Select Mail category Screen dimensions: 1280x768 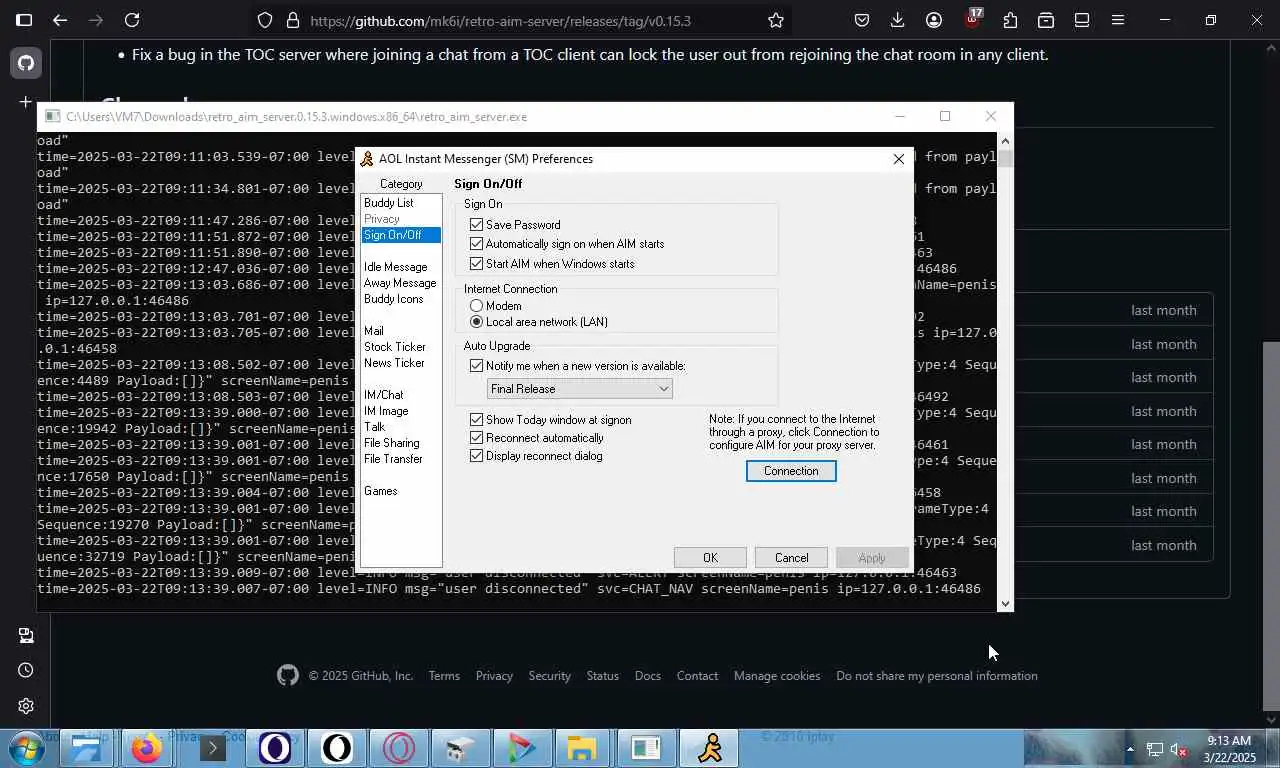click(x=374, y=331)
